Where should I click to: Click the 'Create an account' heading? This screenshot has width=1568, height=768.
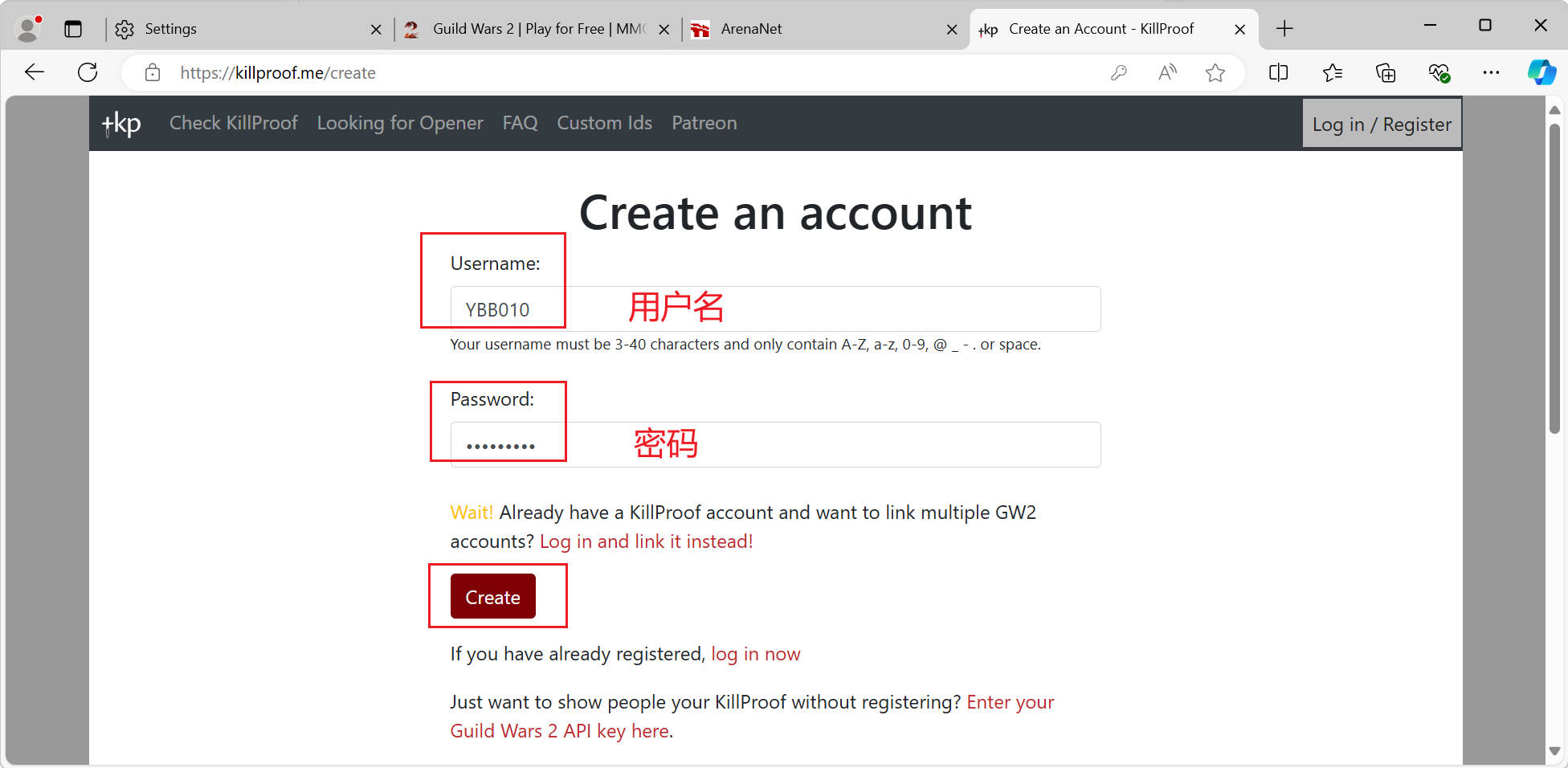click(x=775, y=213)
